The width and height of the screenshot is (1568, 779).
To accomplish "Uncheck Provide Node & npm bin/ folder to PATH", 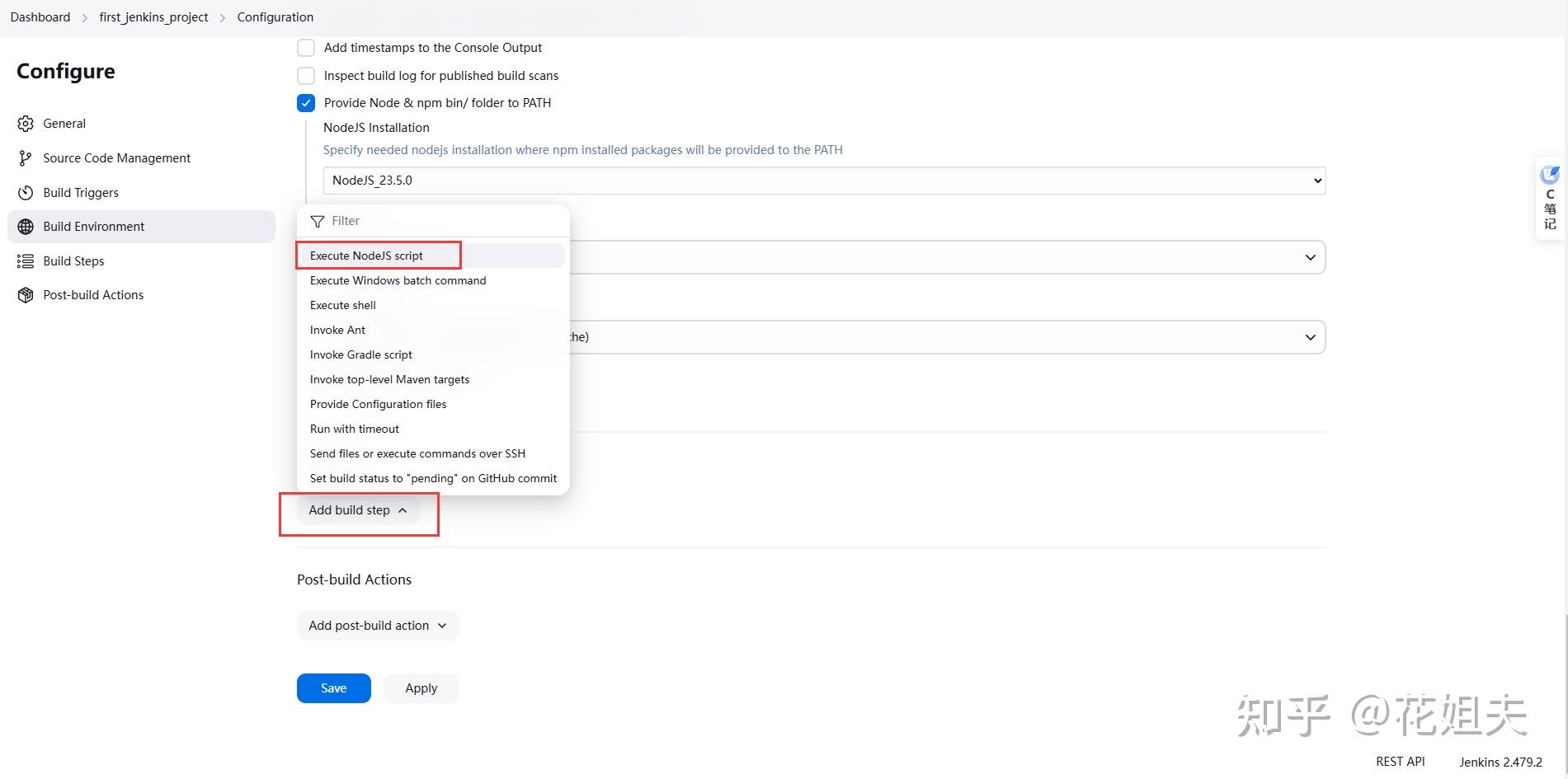I will click(306, 102).
